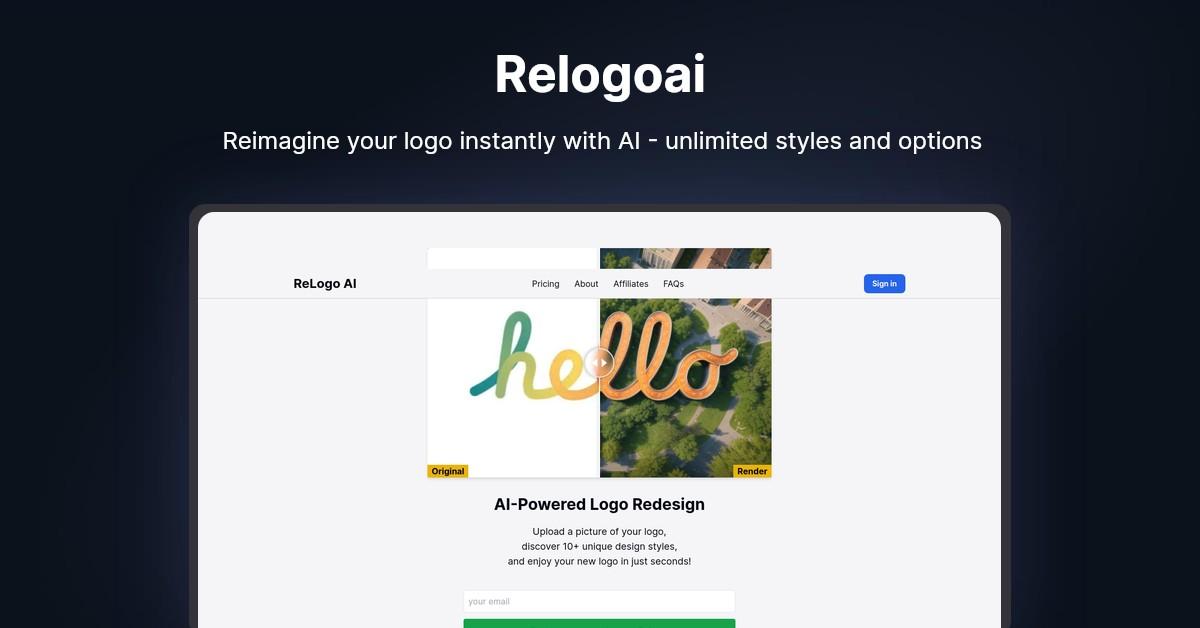Open the Pricing page
The width and height of the screenshot is (1200, 628).
click(x=545, y=284)
